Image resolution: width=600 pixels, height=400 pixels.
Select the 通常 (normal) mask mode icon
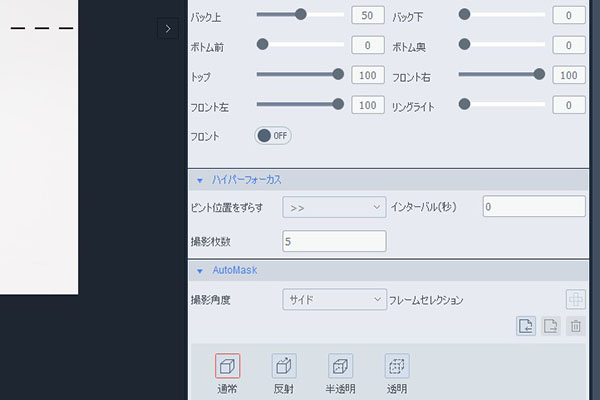click(227, 366)
